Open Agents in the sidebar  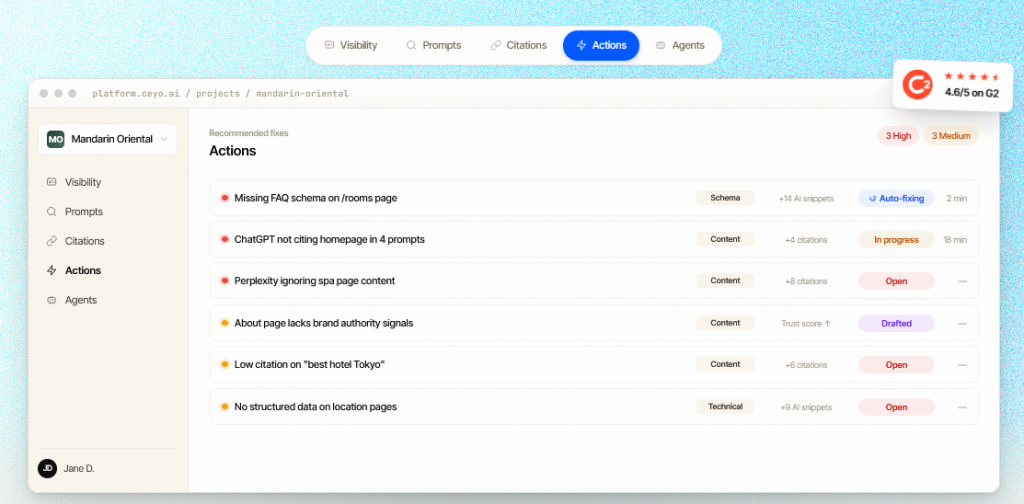108,300
